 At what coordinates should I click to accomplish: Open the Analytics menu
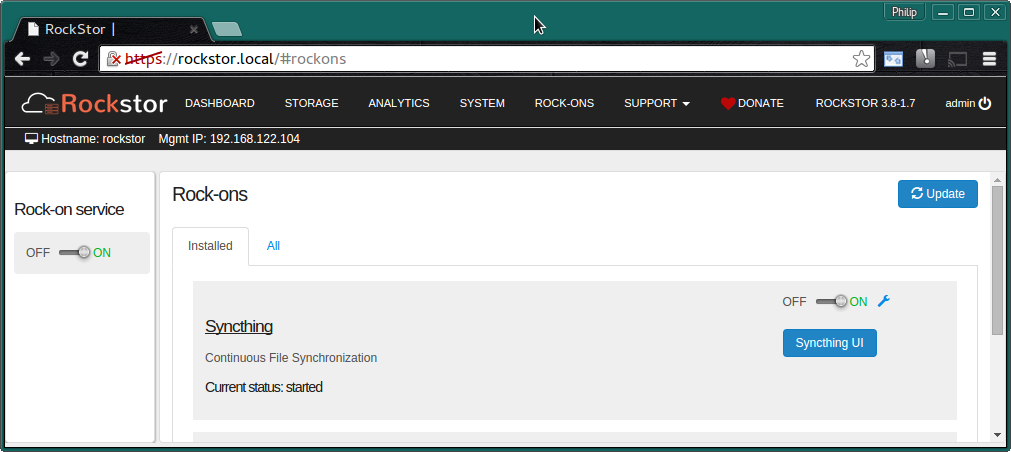point(398,103)
